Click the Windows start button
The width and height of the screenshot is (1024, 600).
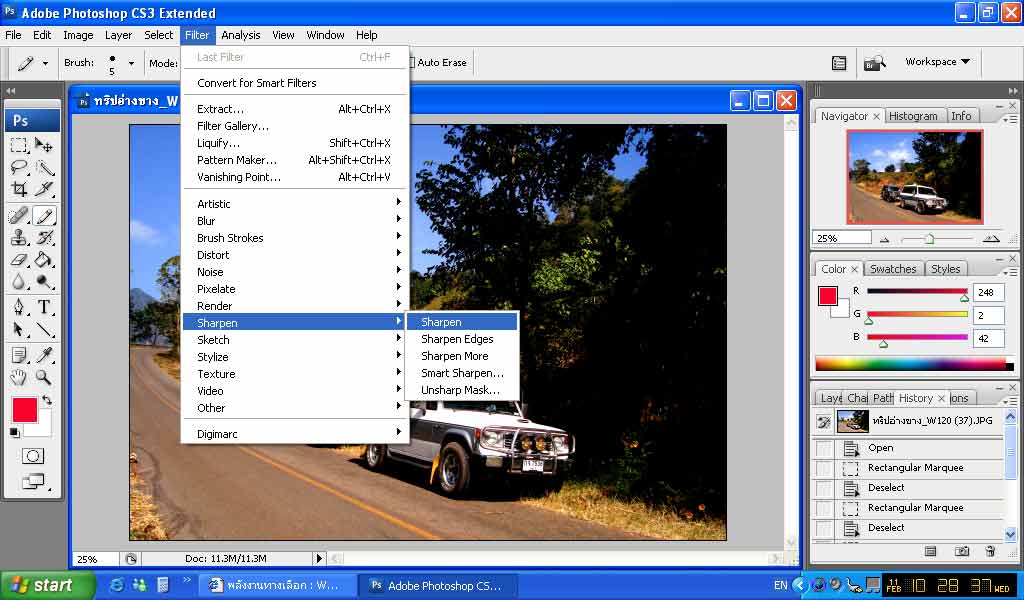coord(47,585)
